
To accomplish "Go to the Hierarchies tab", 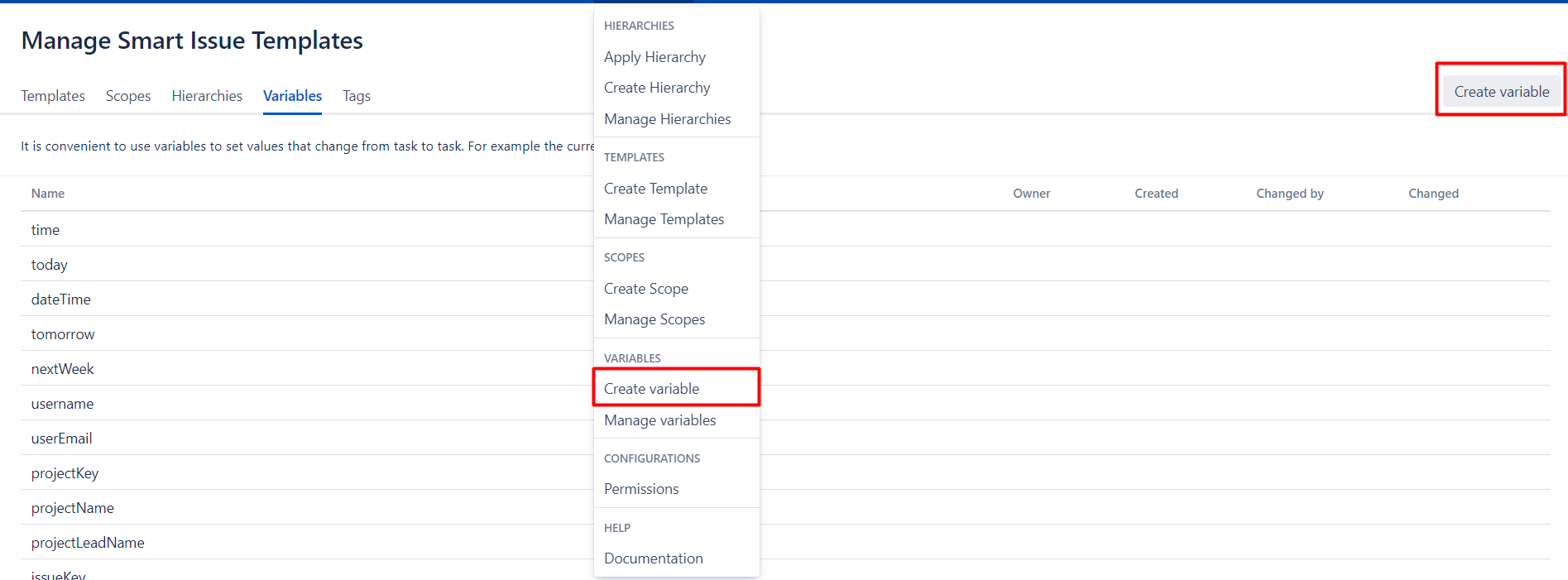I will (207, 96).
